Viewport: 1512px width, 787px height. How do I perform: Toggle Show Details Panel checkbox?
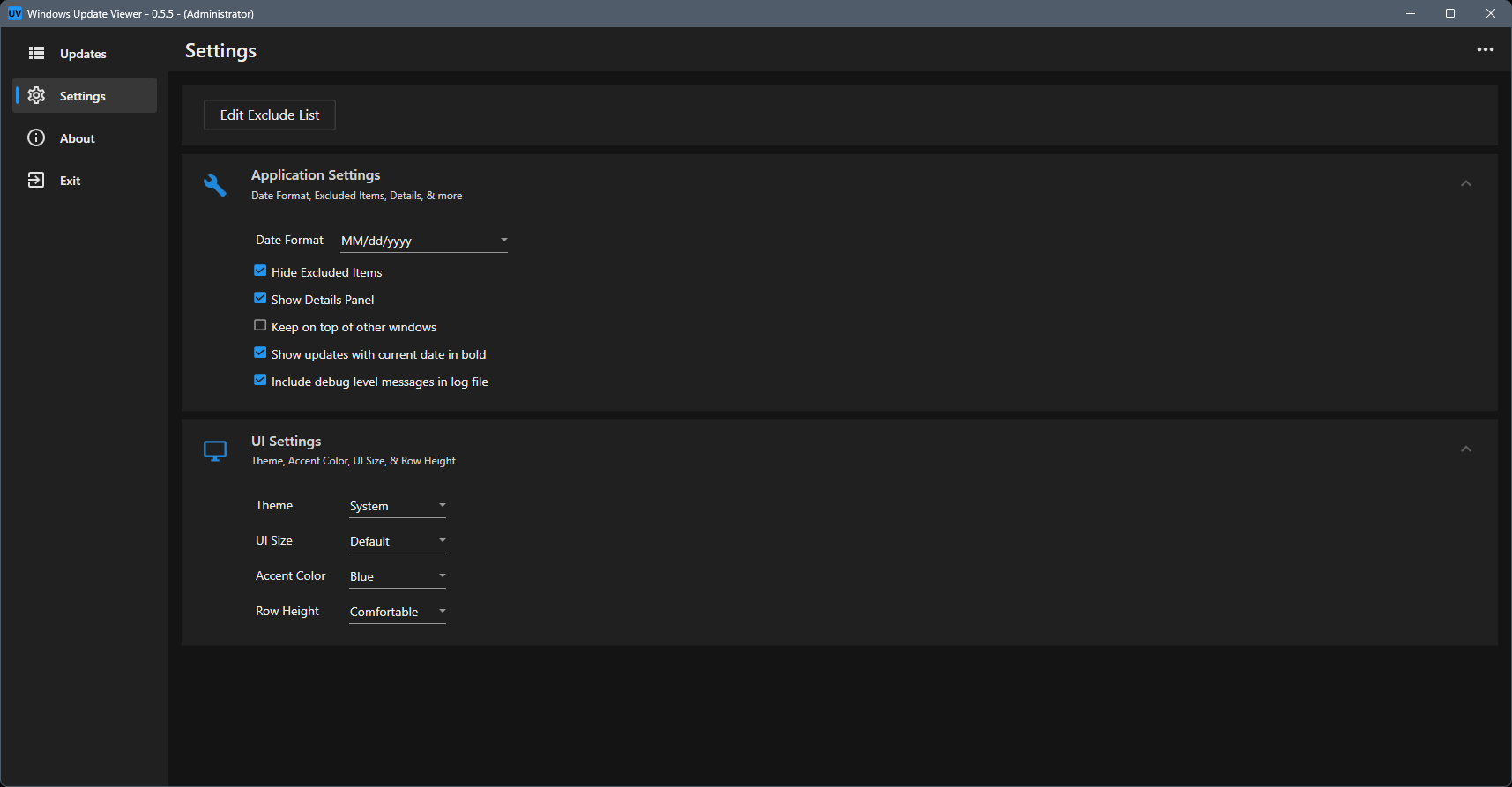tap(260, 299)
